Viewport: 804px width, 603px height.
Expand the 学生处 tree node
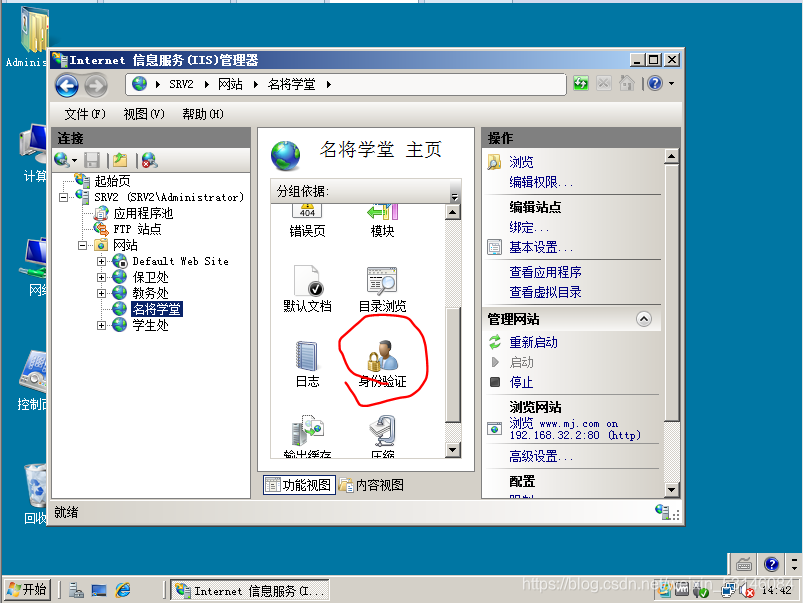click(102, 325)
